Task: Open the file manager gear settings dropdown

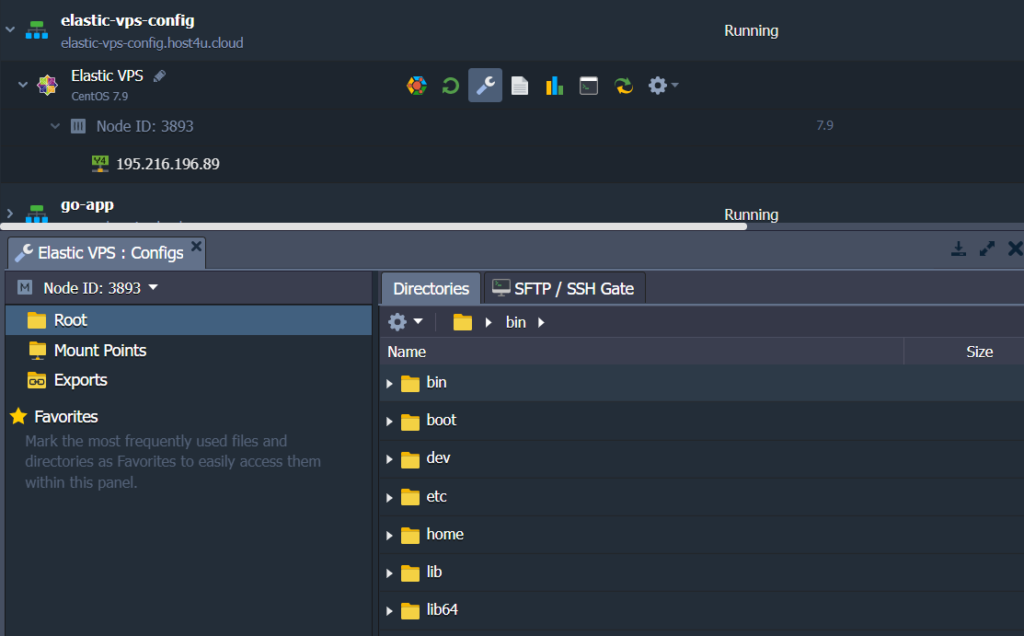Action: tap(405, 322)
